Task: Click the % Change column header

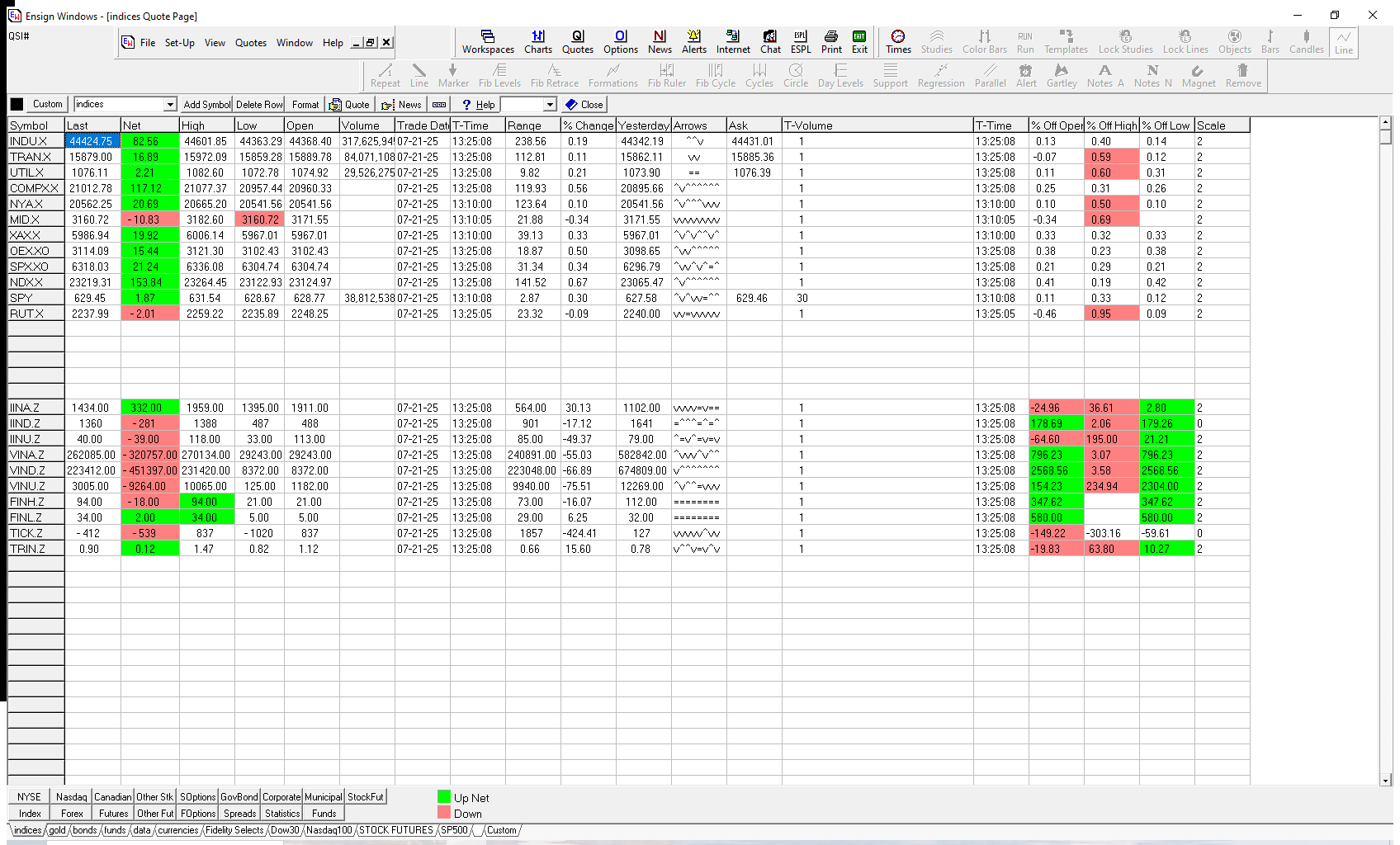Action: (x=588, y=125)
